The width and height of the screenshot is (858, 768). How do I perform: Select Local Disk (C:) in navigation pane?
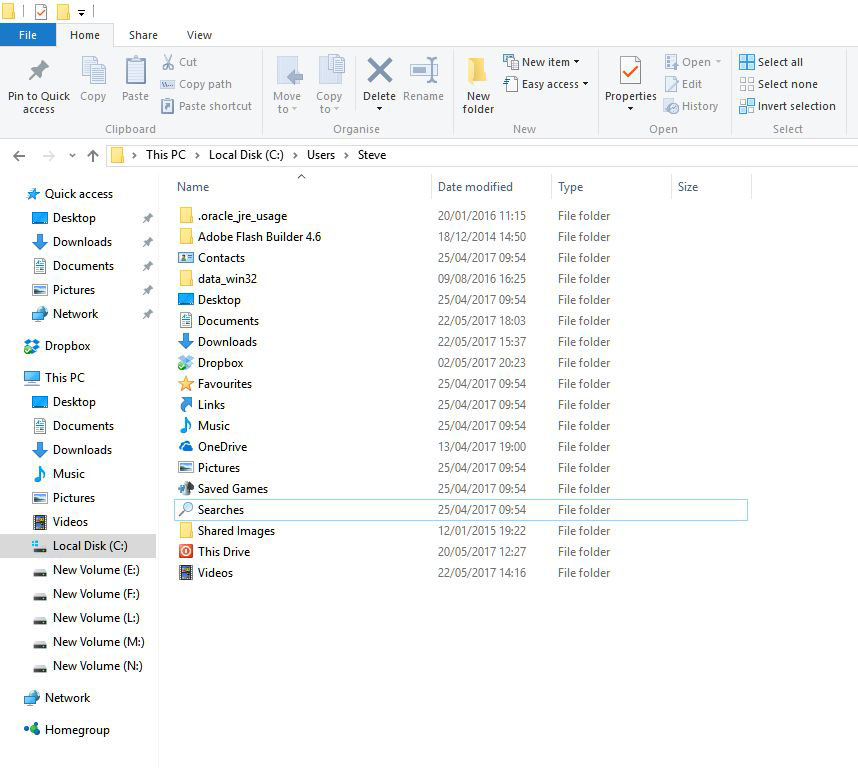tap(78, 546)
